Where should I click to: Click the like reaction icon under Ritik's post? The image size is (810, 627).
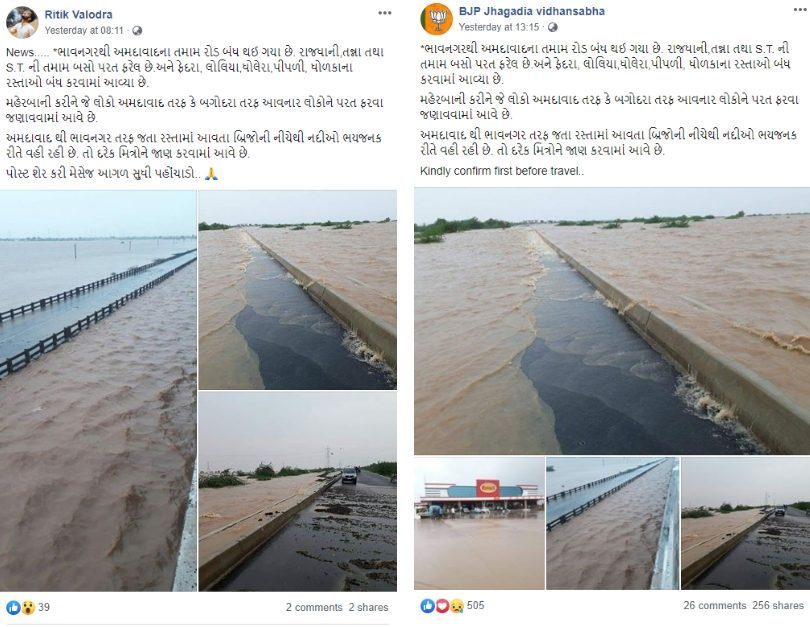point(13,607)
